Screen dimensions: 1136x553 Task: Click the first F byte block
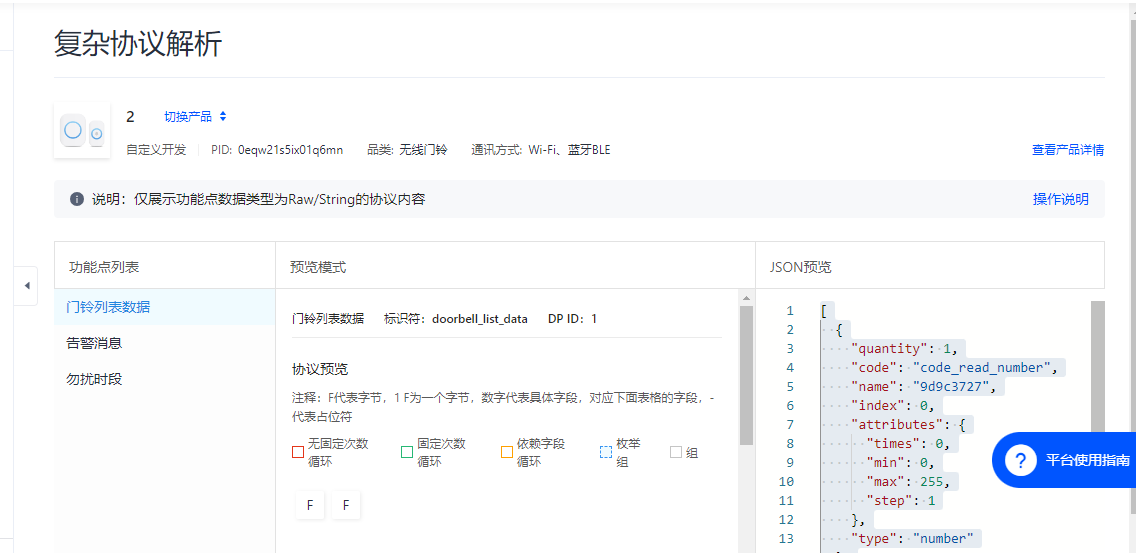pos(310,505)
